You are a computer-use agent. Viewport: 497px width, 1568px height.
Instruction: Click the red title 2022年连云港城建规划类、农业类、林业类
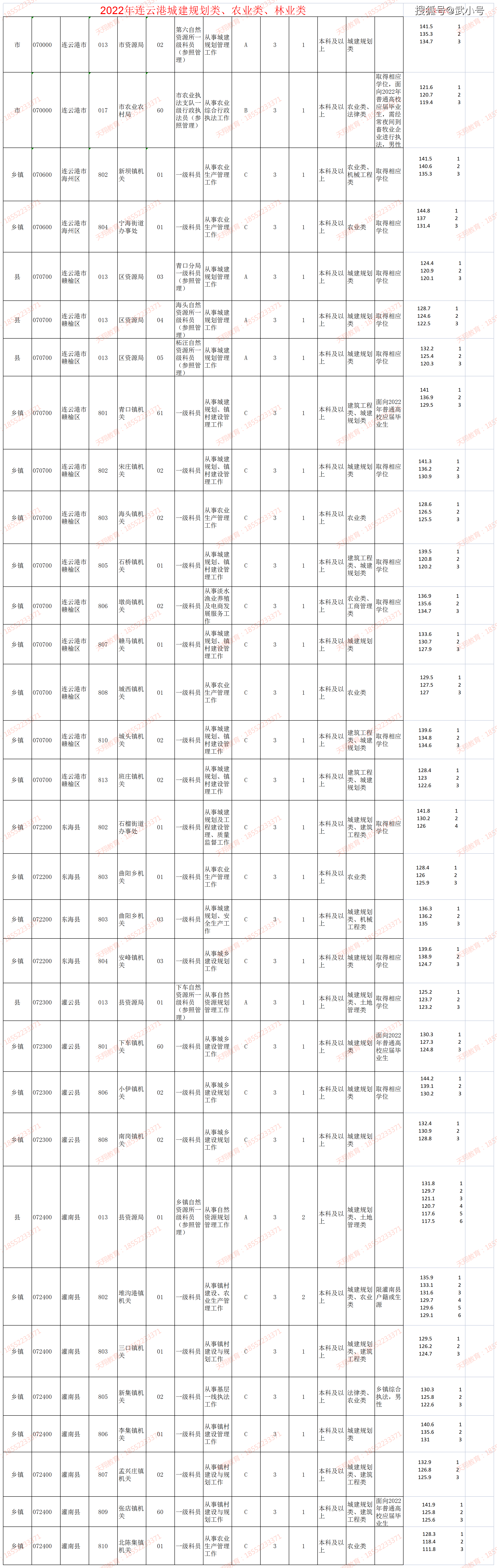(203, 10)
